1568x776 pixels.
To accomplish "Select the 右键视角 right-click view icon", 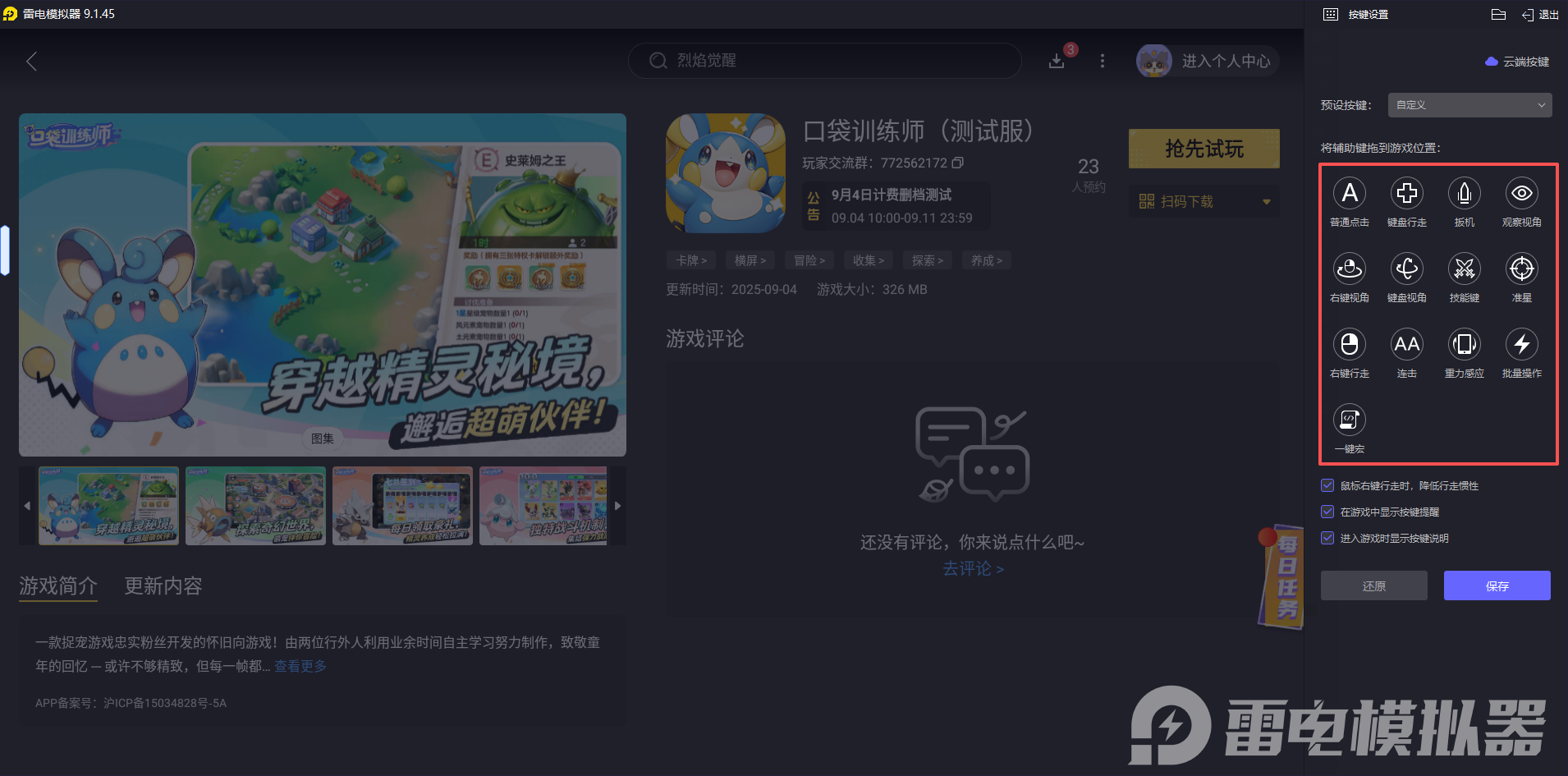I will 1349,269.
